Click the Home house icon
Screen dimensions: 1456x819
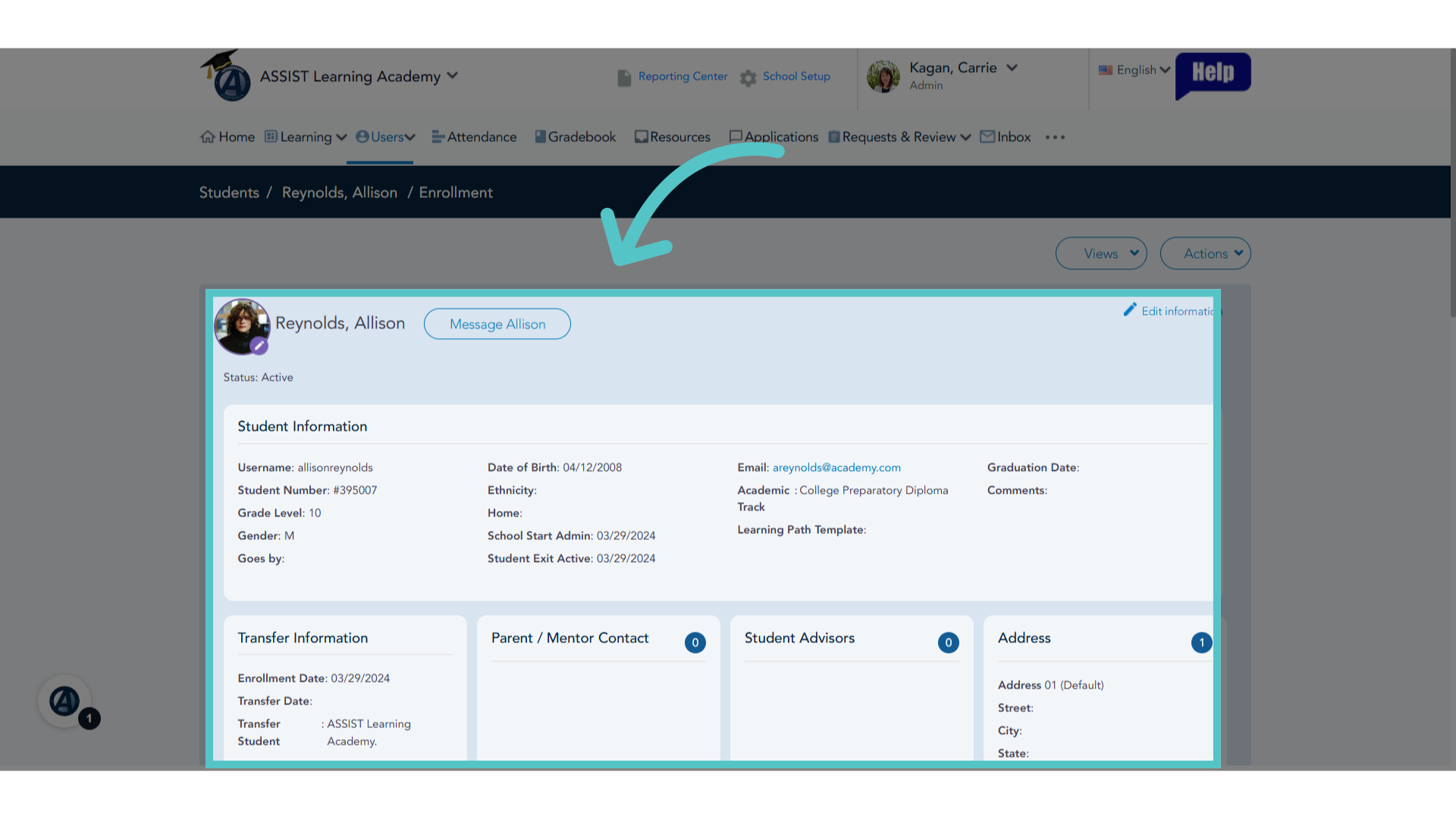(207, 136)
